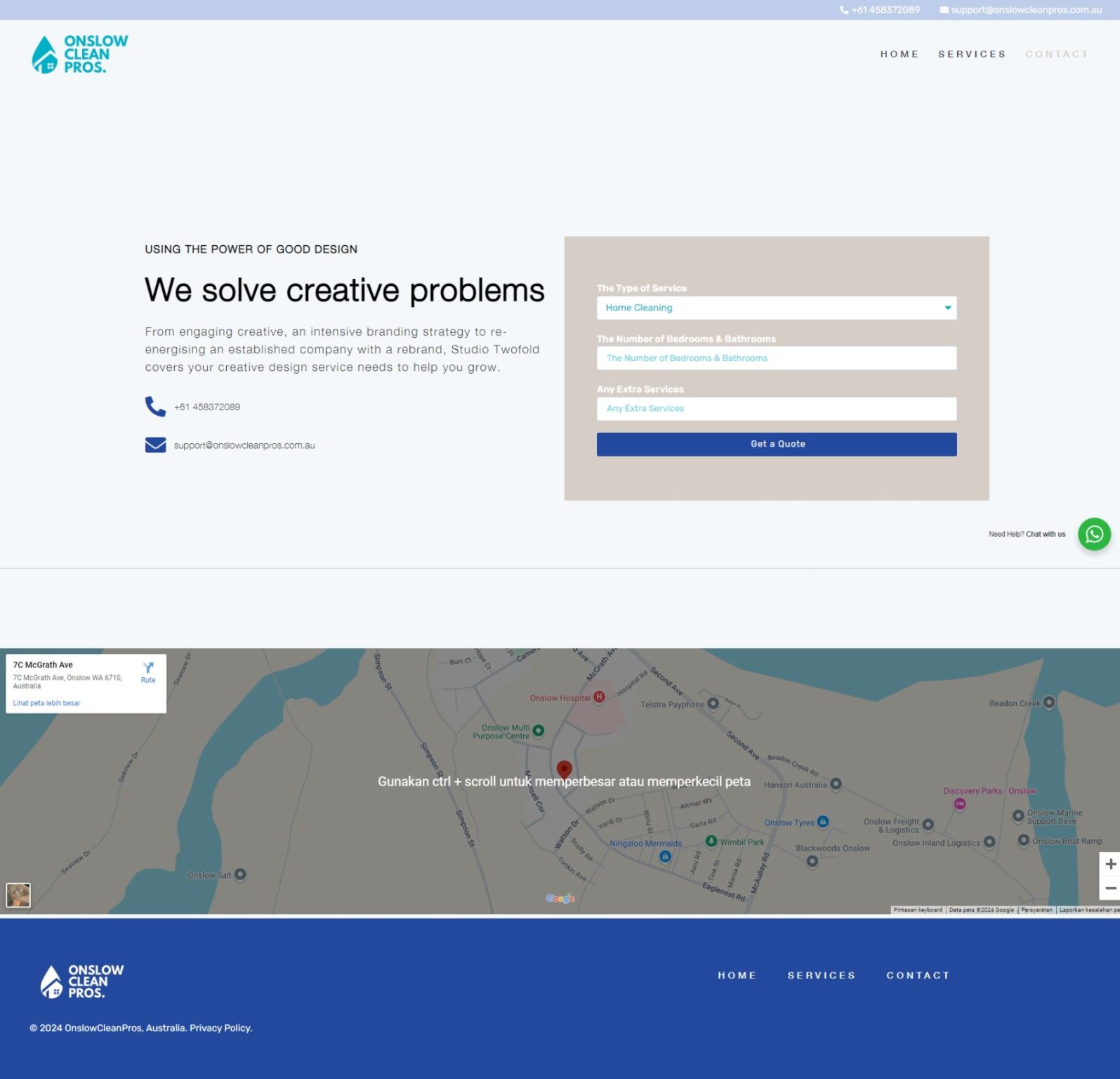Click the green WhatsApp chat icon
This screenshot has height=1079, width=1120.
[1094, 535]
